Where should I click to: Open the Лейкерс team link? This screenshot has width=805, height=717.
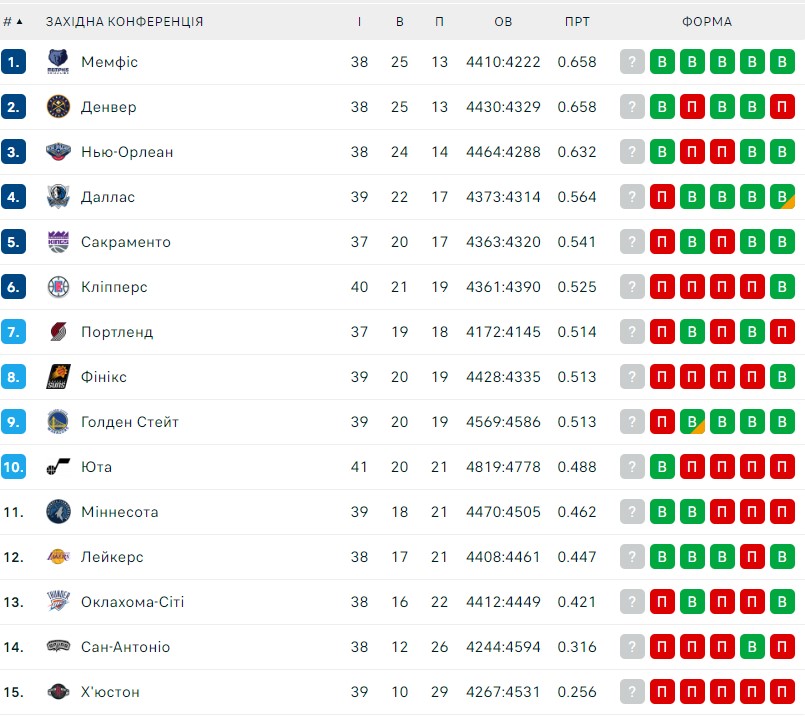[112, 557]
